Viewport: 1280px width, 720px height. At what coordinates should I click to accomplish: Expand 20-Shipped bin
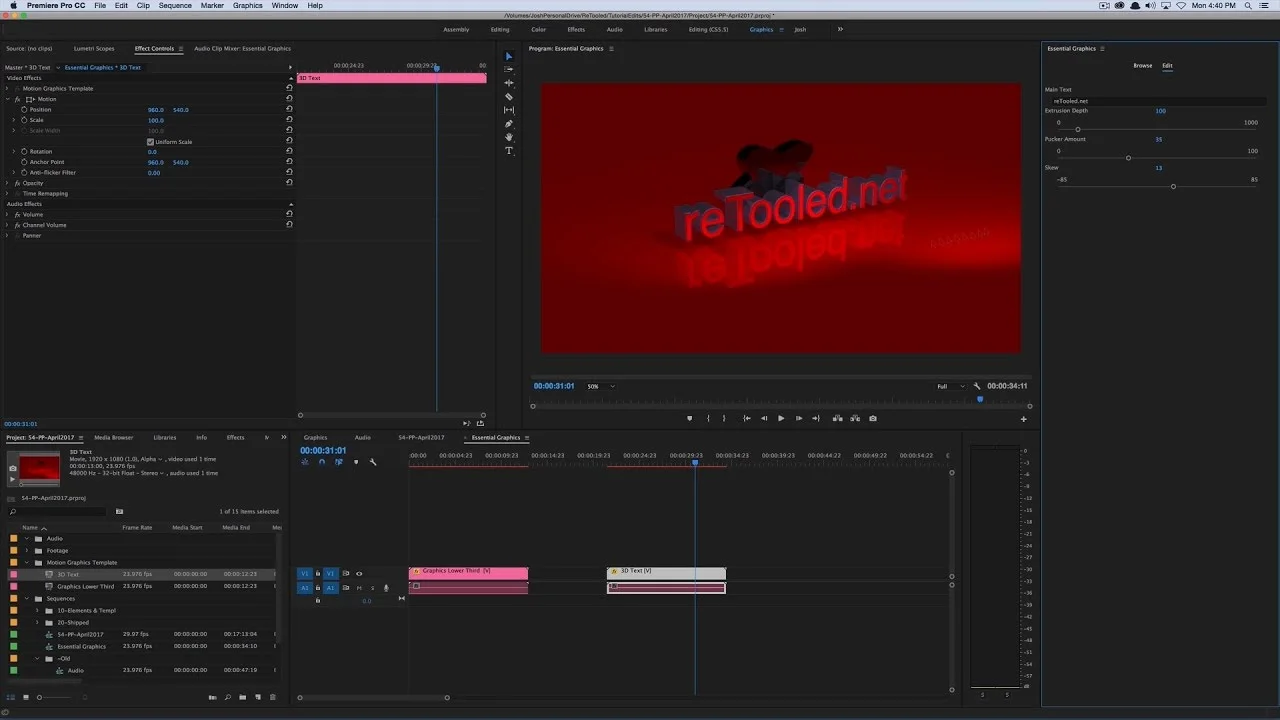pos(37,623)
